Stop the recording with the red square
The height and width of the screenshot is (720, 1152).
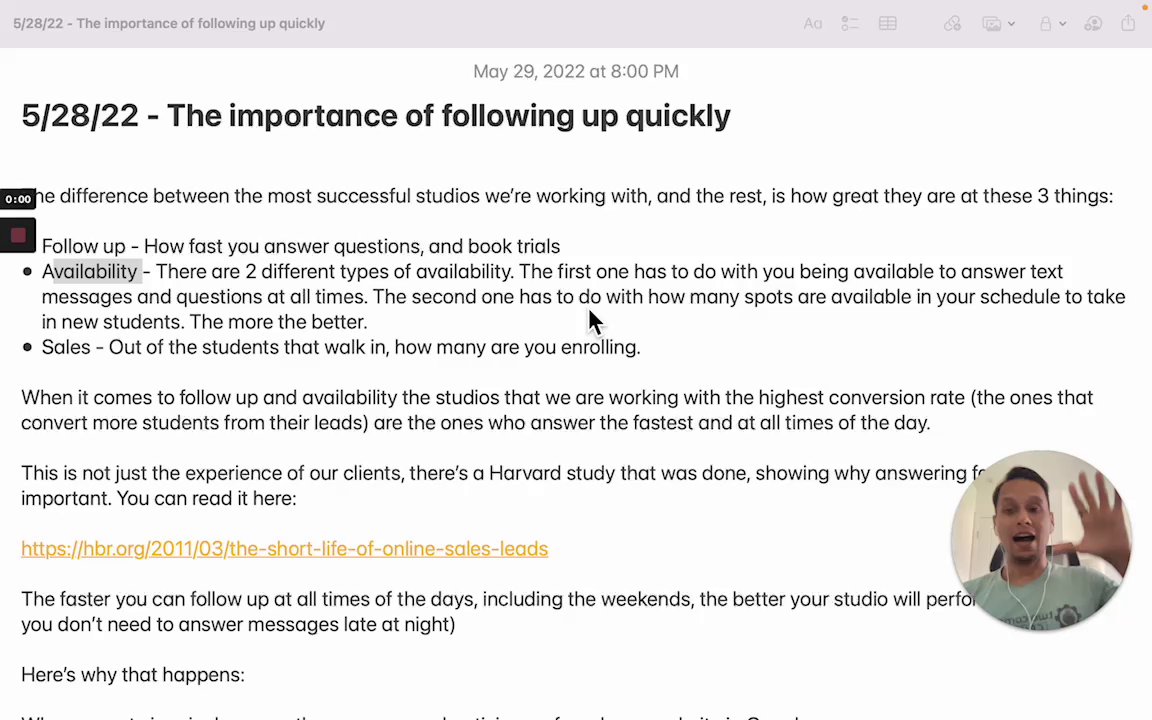point(18,236)
